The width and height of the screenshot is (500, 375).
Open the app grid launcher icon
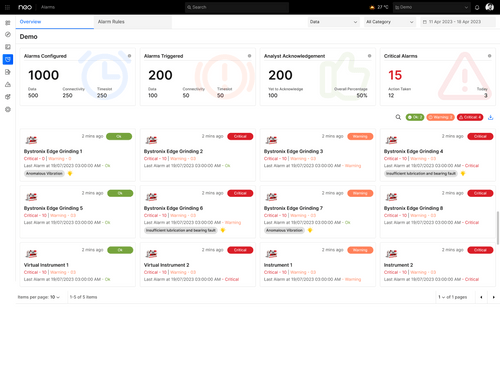[x=7, y=7]
